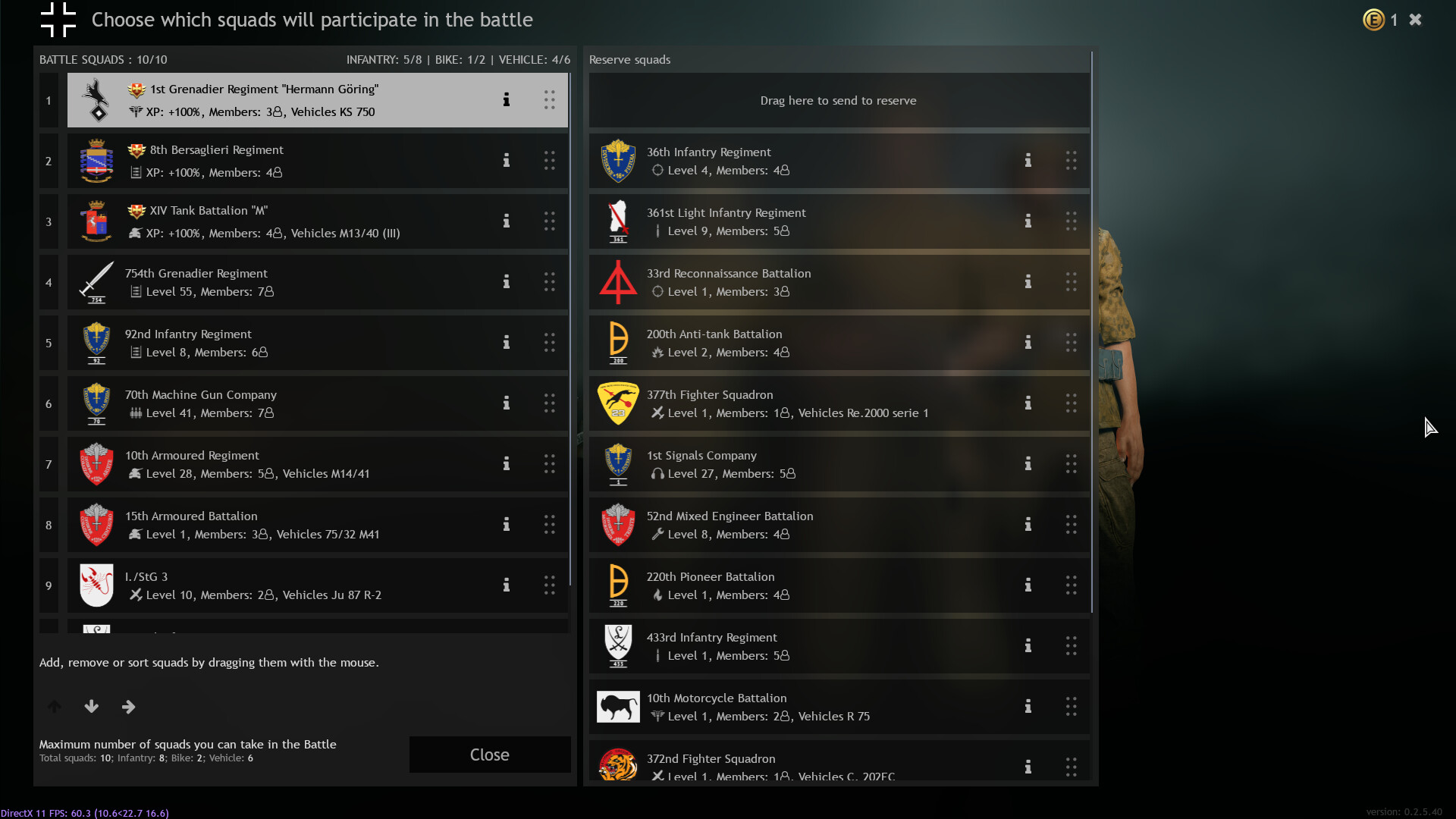Click the move squad up arrow
Image resolution: width=1456 pixels, height=819 pixels.
click(54, 707)
